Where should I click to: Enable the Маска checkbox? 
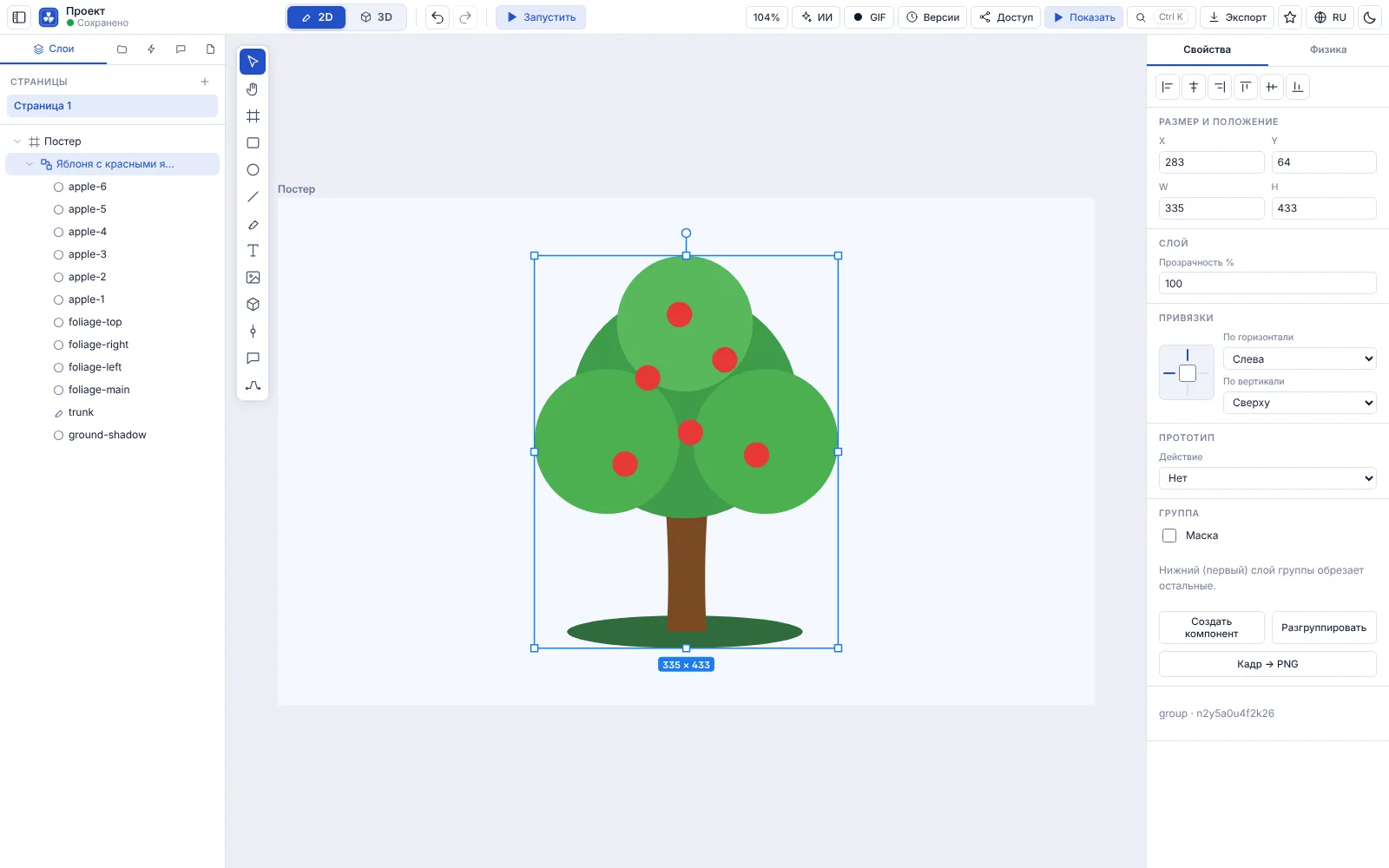[1169, 536]
